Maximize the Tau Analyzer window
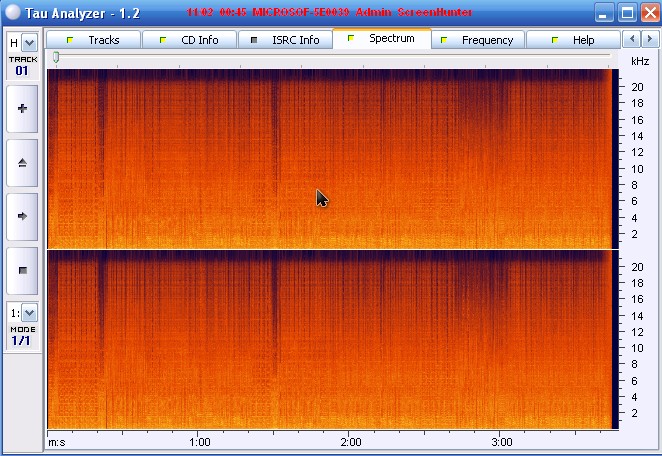Screen dimensions: 662x456 627,13
